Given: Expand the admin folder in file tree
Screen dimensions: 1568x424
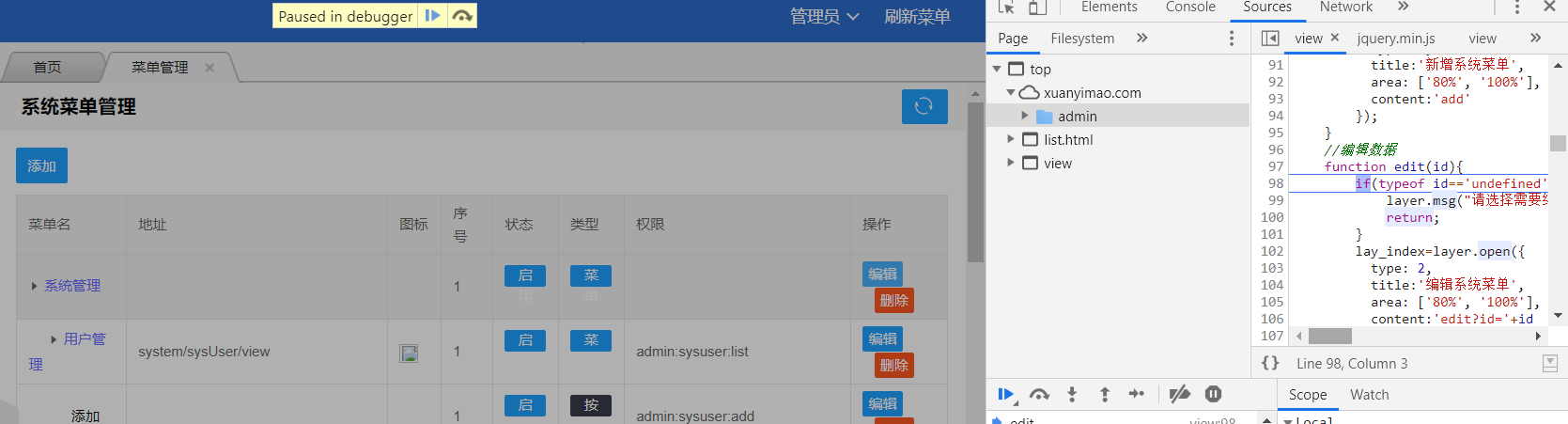Looking at the screenshot, I should click(x=1025, y=117).
